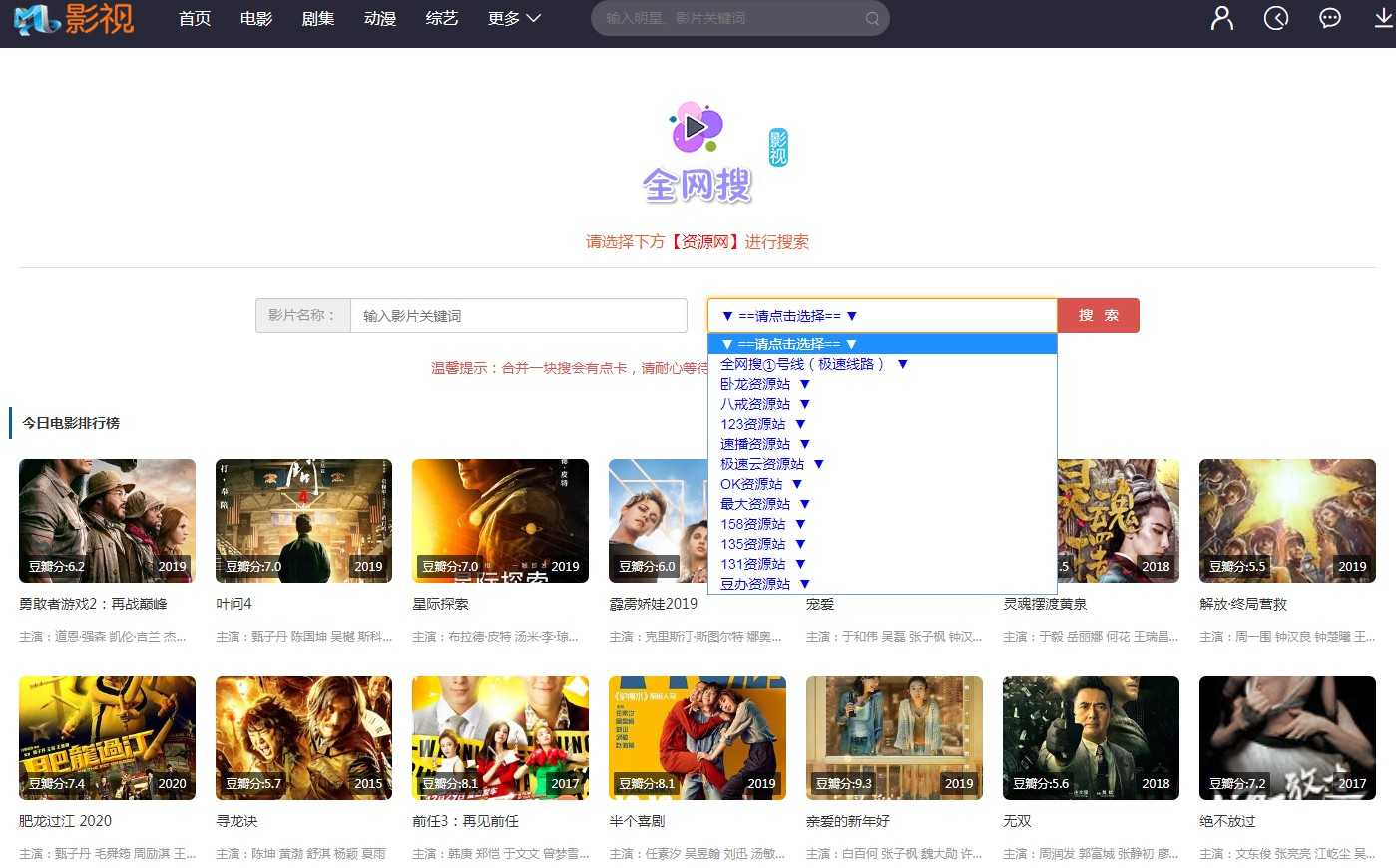Screen dimensions: 1396x868
Task: Click the 无双 title link
Action: 1017,821
